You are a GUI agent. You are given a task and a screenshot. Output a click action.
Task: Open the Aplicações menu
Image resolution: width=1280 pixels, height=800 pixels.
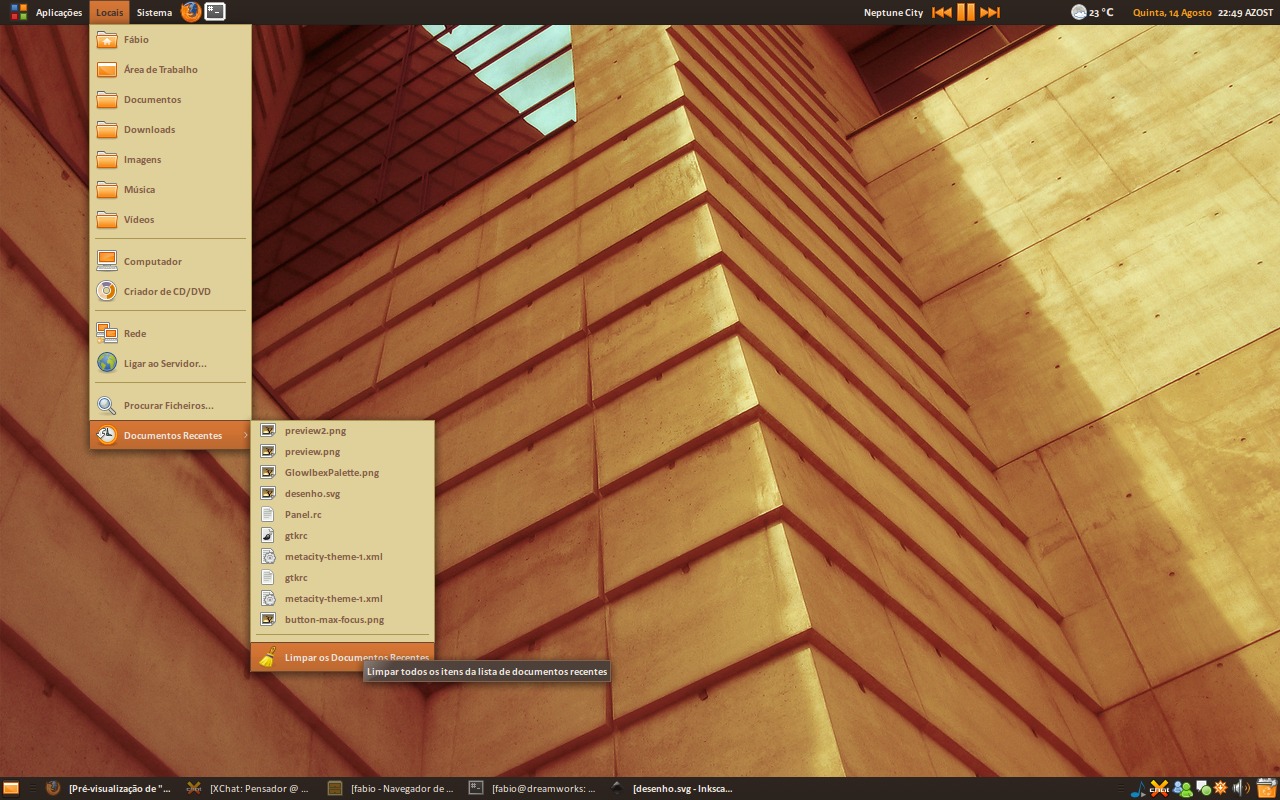[49, 12]
